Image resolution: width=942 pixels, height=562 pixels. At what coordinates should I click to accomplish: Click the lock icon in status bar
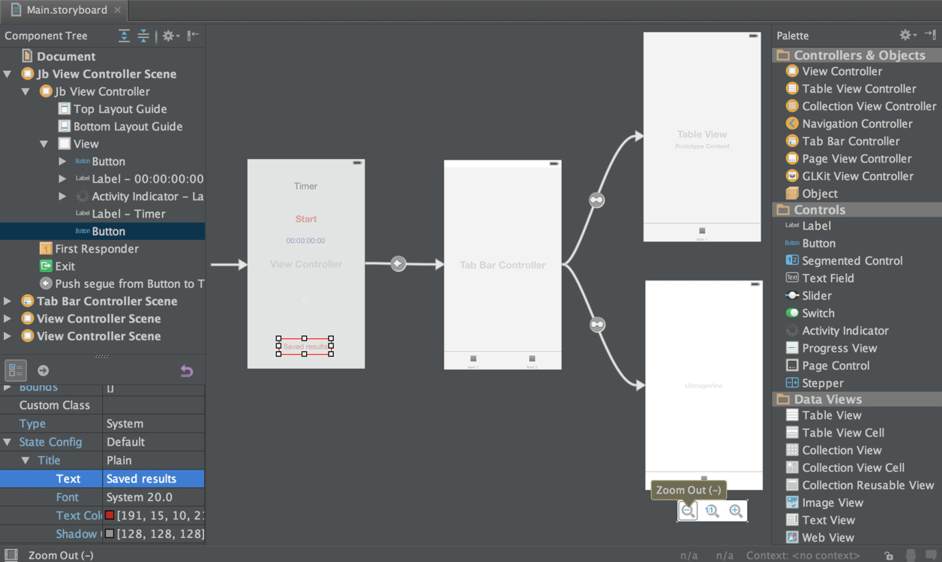[889, 555]
